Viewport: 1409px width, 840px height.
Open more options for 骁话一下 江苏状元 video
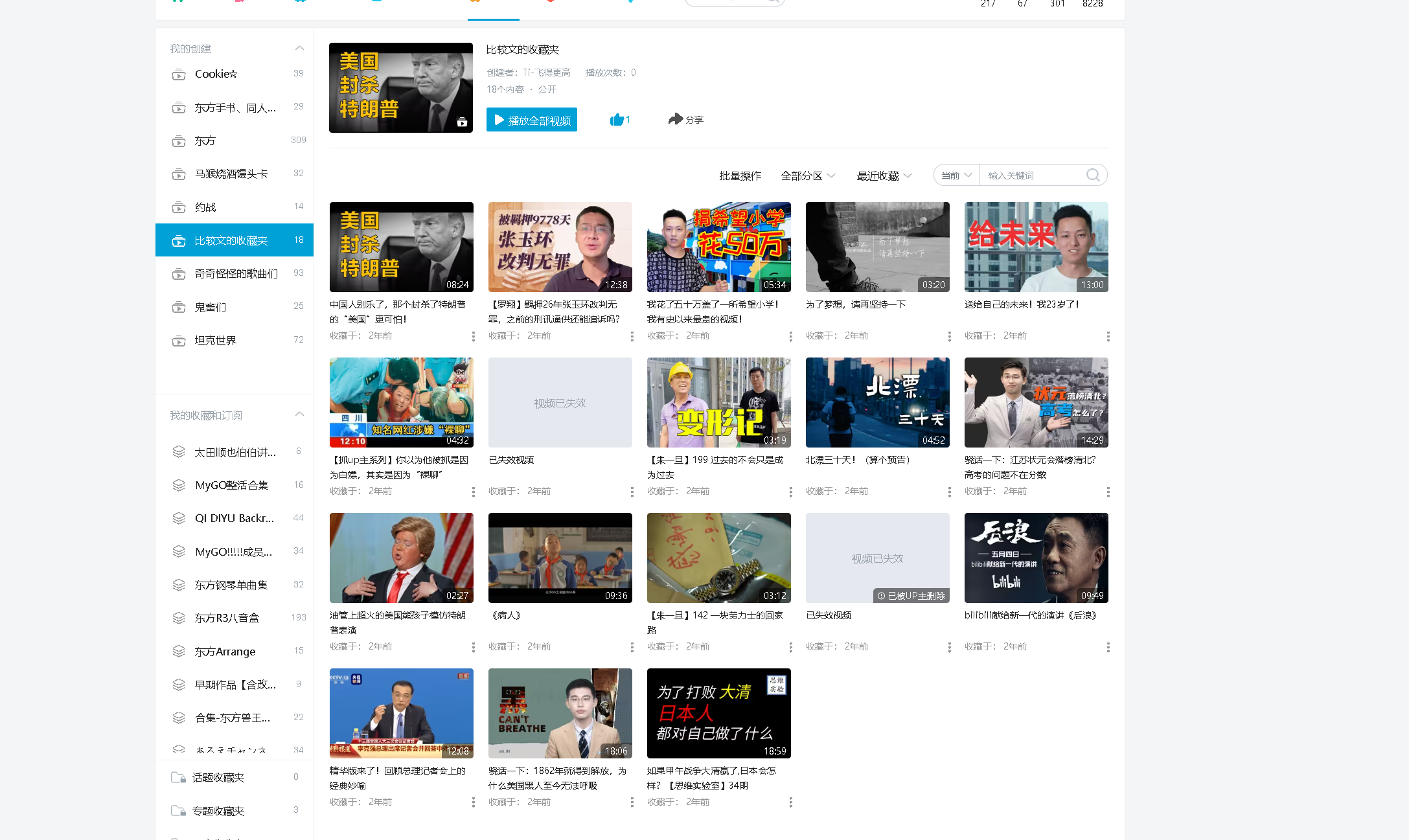click(x=1108, y=492)
